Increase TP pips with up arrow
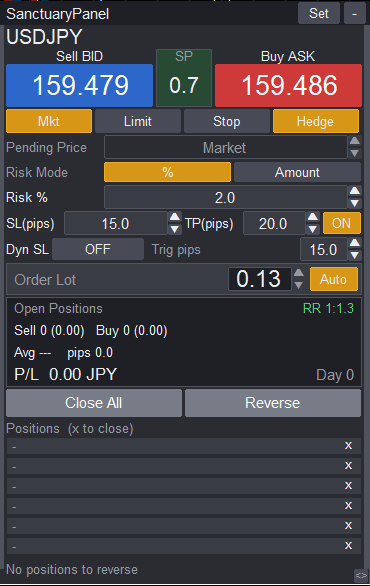This screenshot has height=586, width=370. [313, 217]
